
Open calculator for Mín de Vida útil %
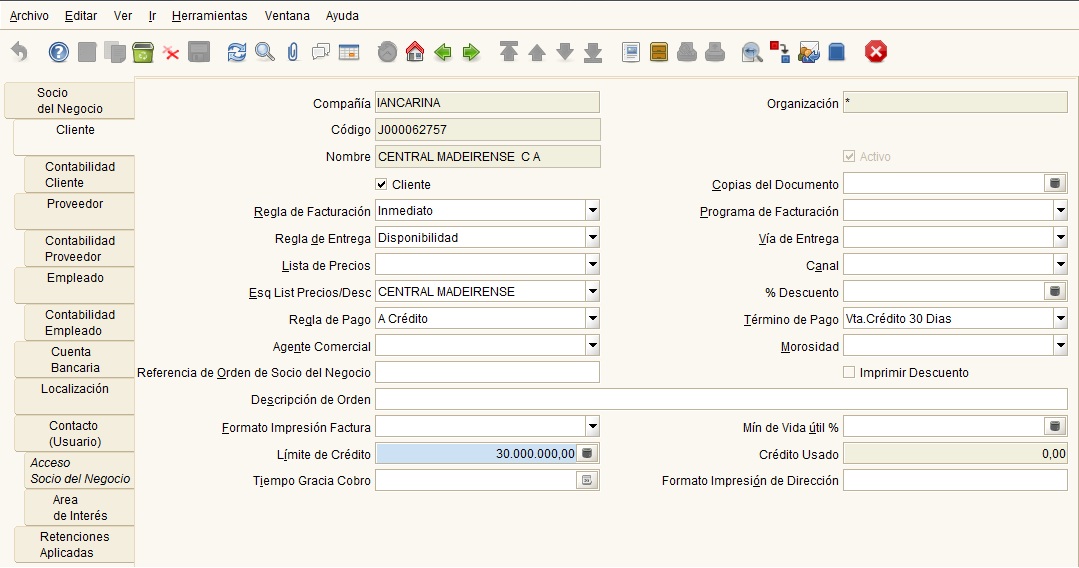click(x=1055, y=426)
